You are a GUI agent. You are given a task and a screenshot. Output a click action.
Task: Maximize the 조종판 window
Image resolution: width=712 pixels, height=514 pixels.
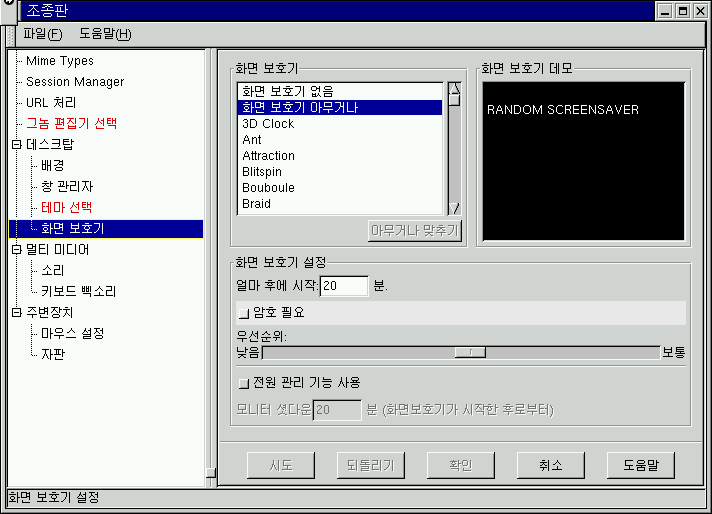pos(683,11)
